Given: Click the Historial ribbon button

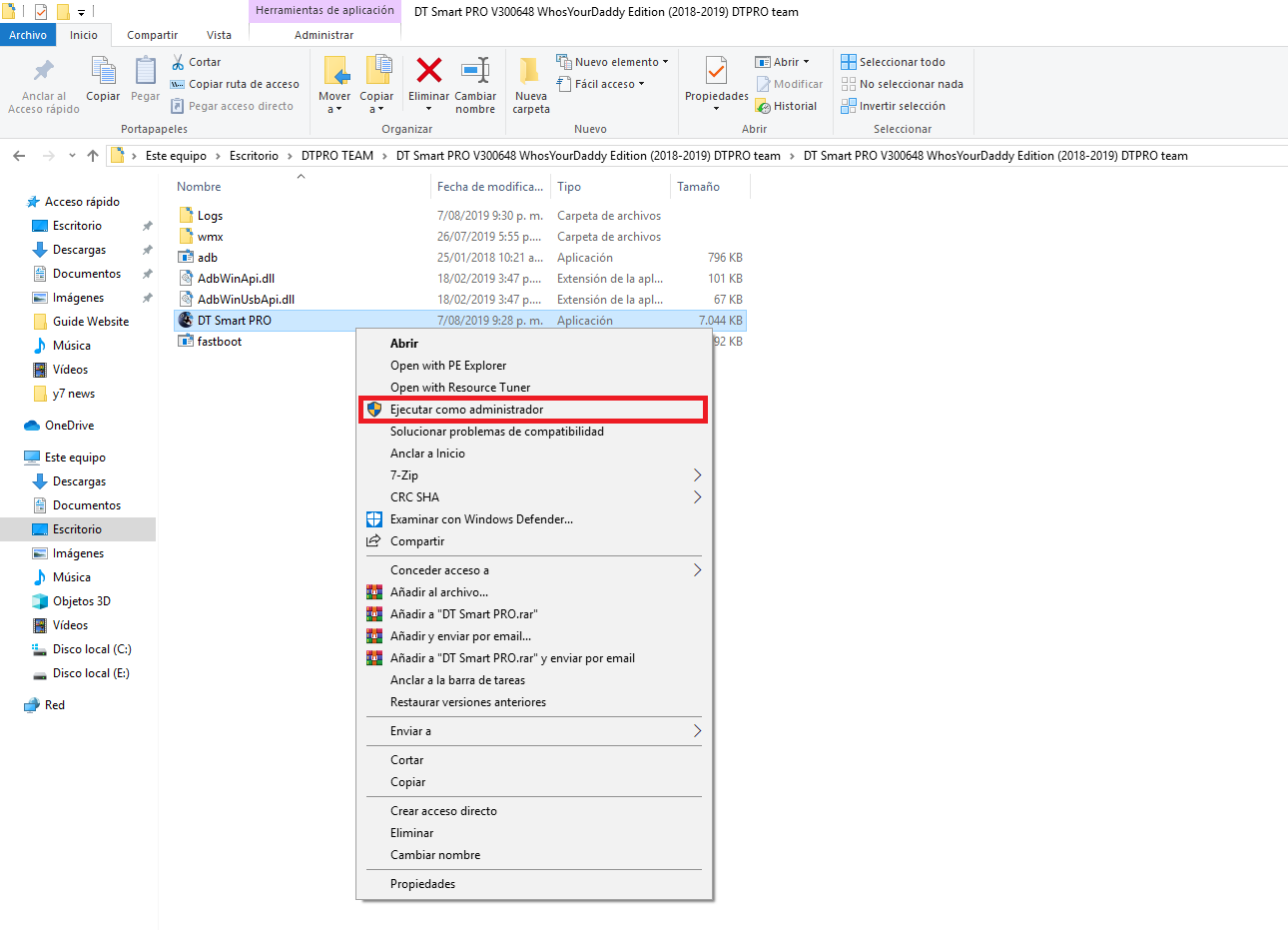Looking at the screenshot, I should [x=786, y=106].
